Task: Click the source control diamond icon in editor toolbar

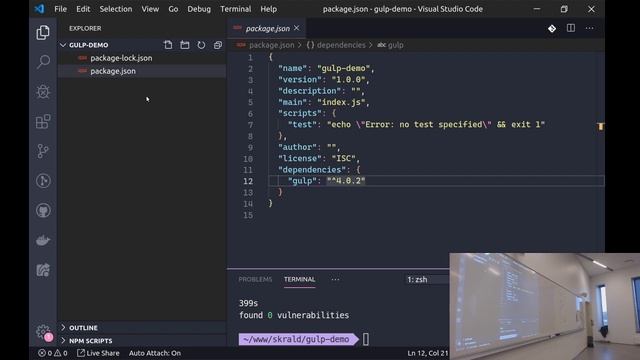Action: pyautogui.click(x=552, y=29)
